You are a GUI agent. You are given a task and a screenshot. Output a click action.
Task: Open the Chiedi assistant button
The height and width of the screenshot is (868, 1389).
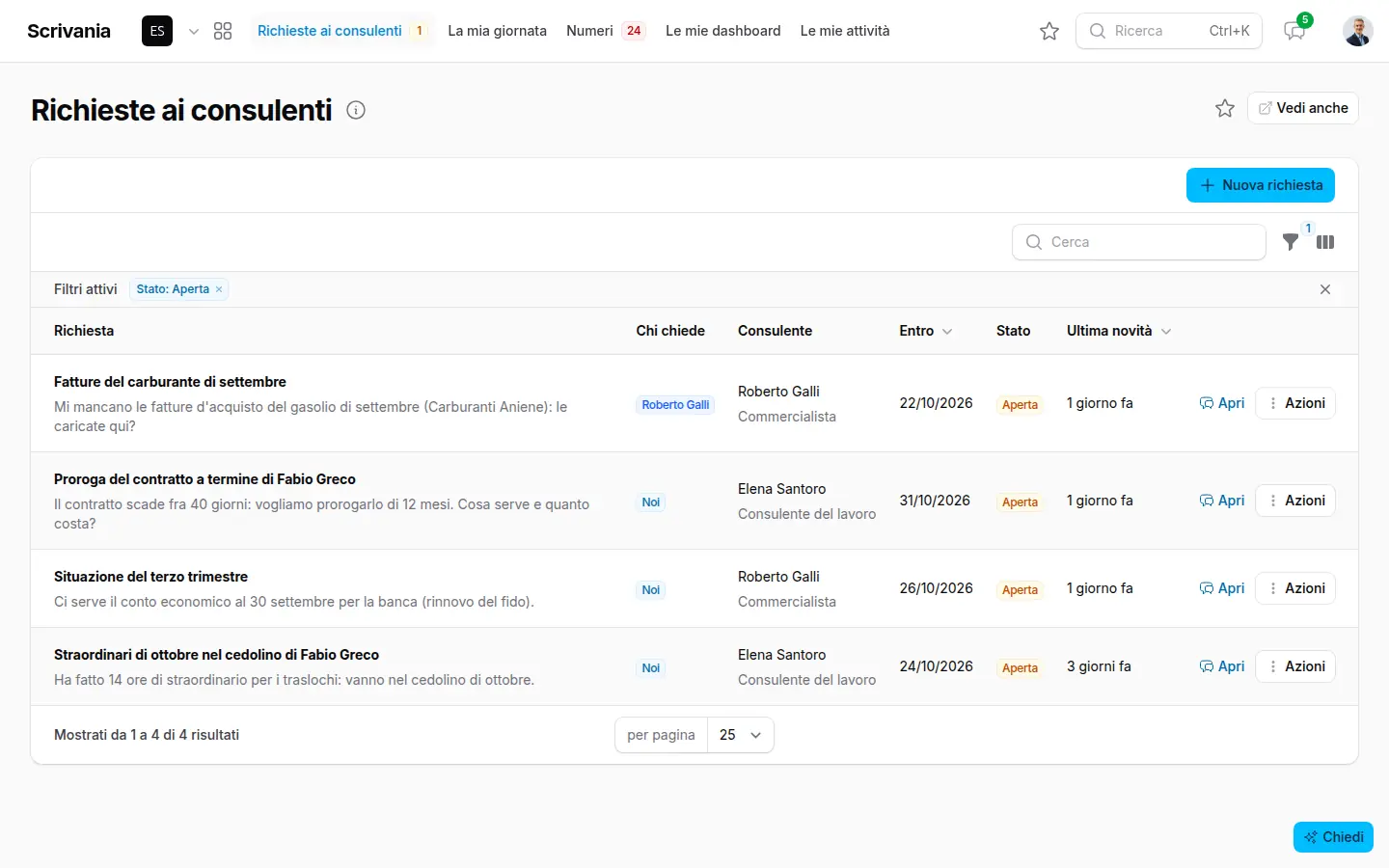click(1333, 837)
